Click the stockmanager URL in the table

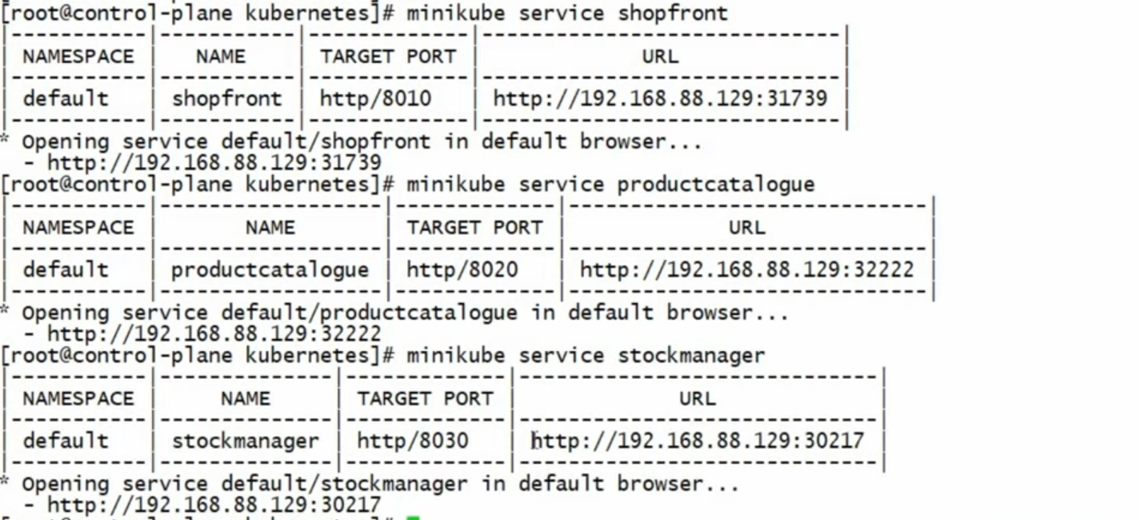(x=697, y=441)
